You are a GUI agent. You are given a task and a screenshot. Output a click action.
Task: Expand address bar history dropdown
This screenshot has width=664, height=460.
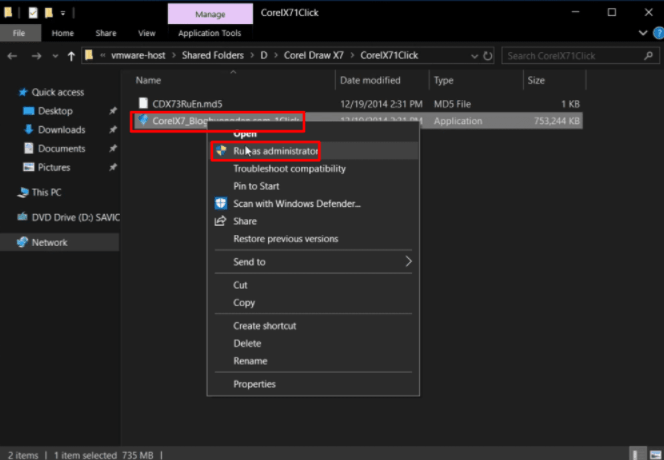point(474,56)
